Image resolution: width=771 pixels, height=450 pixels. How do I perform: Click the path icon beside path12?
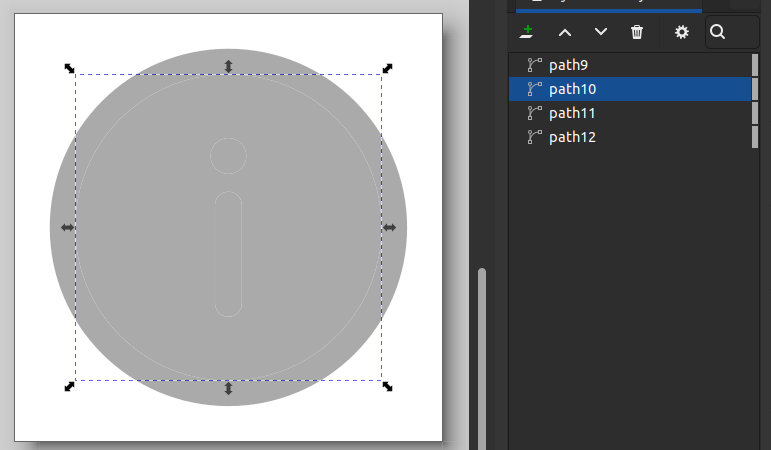(x=535, y=137)
